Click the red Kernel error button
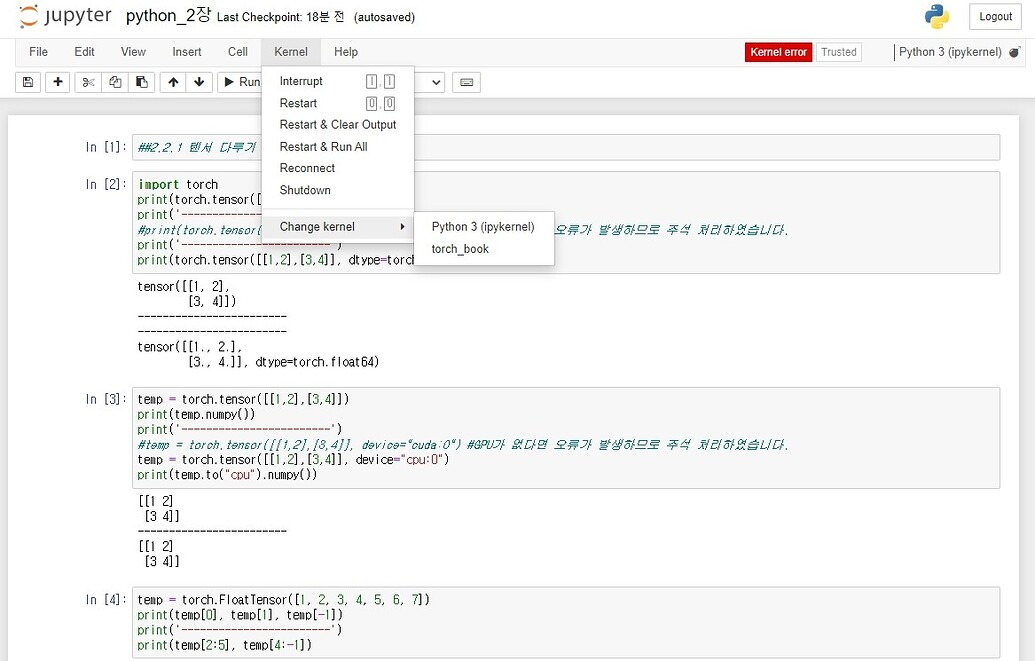Image resolution: width=1035 pixels, height=661 pixels. (x=778, y=52)
